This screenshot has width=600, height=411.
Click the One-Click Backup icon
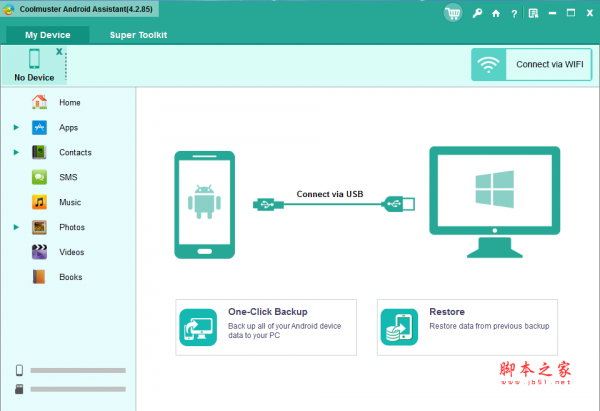click(198, 327)
